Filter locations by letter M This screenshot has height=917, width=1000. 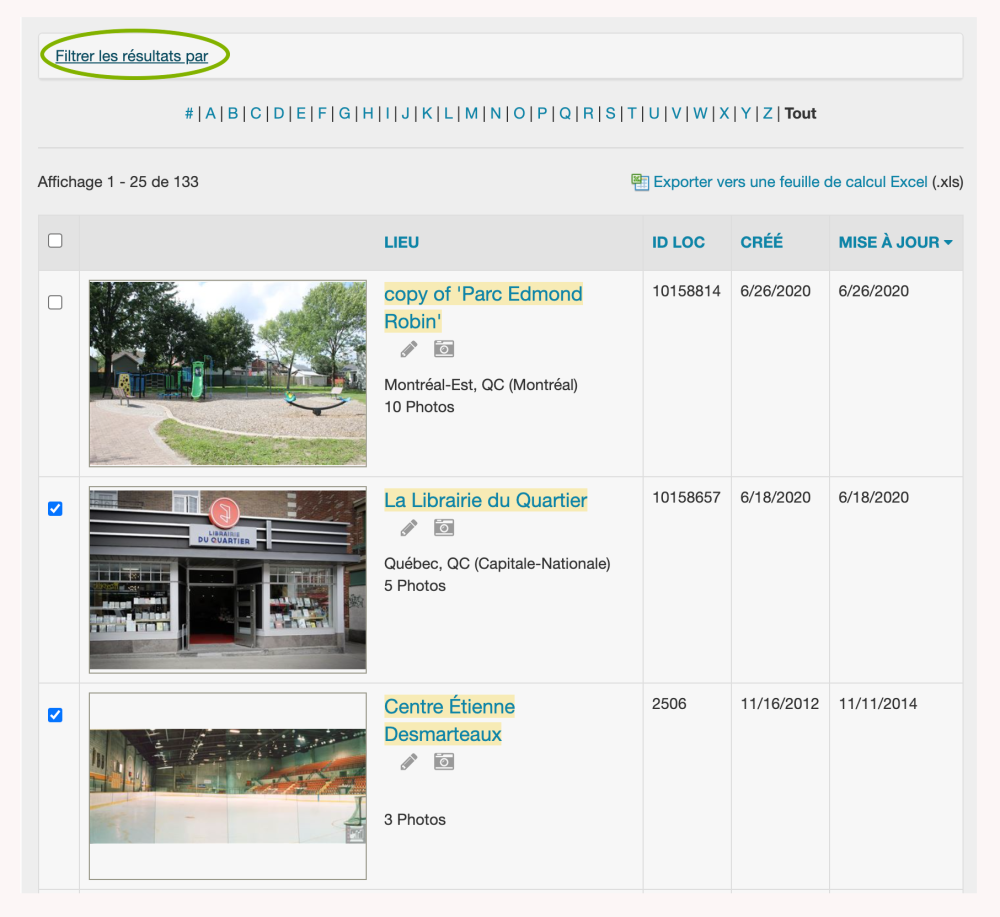tap(471, 114)
